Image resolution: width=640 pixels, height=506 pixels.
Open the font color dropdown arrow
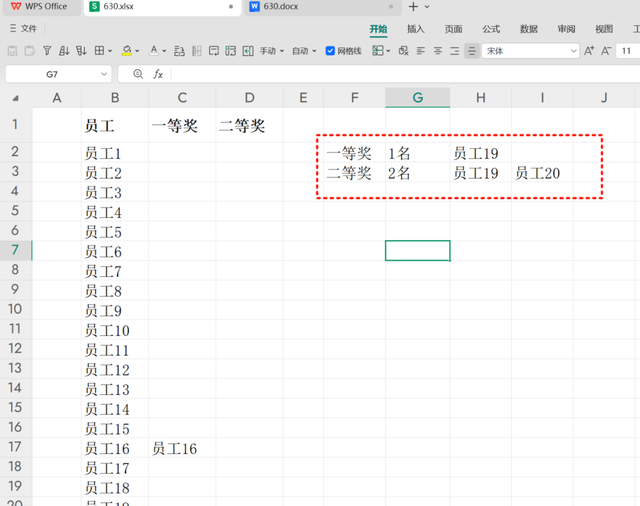164,51
